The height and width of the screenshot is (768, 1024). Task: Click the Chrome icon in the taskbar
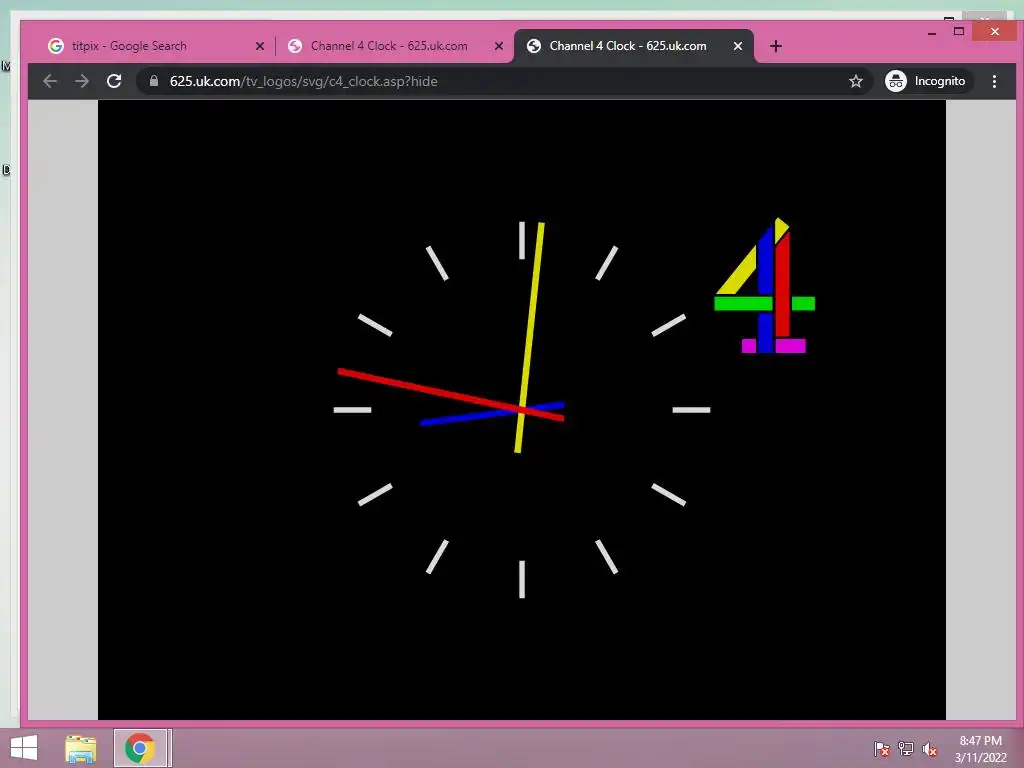[140, 748]
